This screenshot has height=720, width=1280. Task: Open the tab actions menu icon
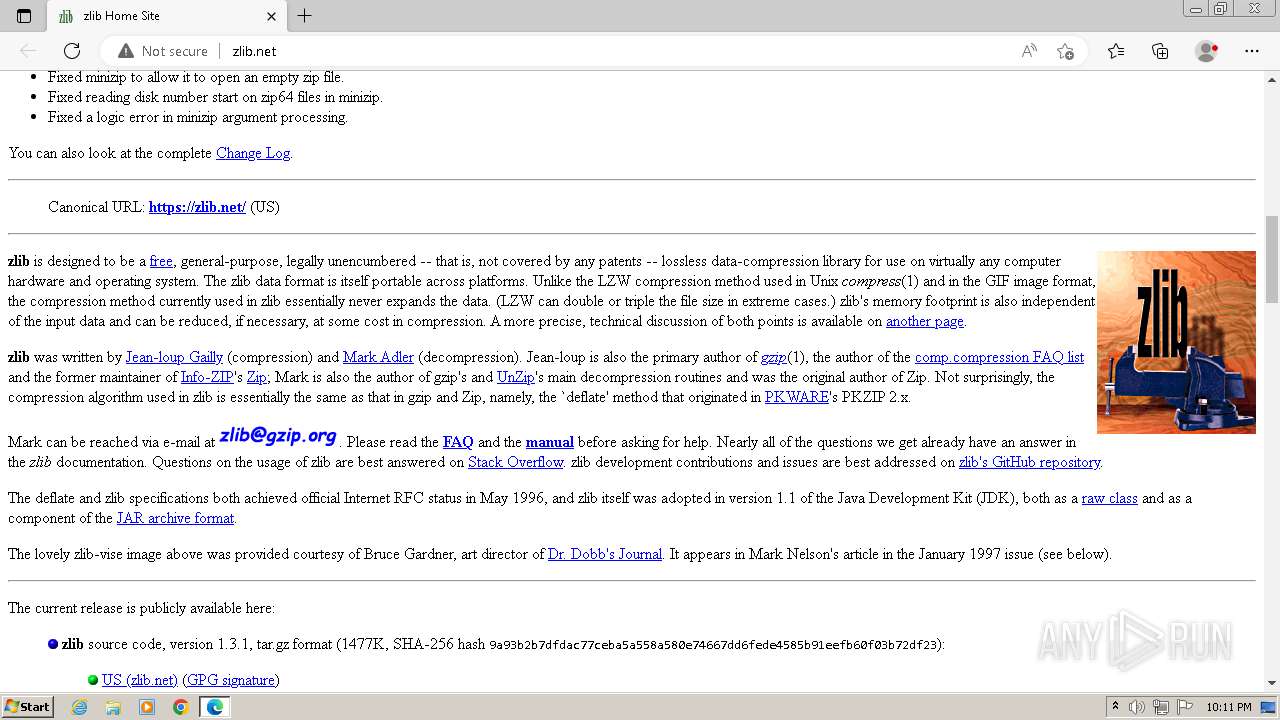tap(24, 16)
